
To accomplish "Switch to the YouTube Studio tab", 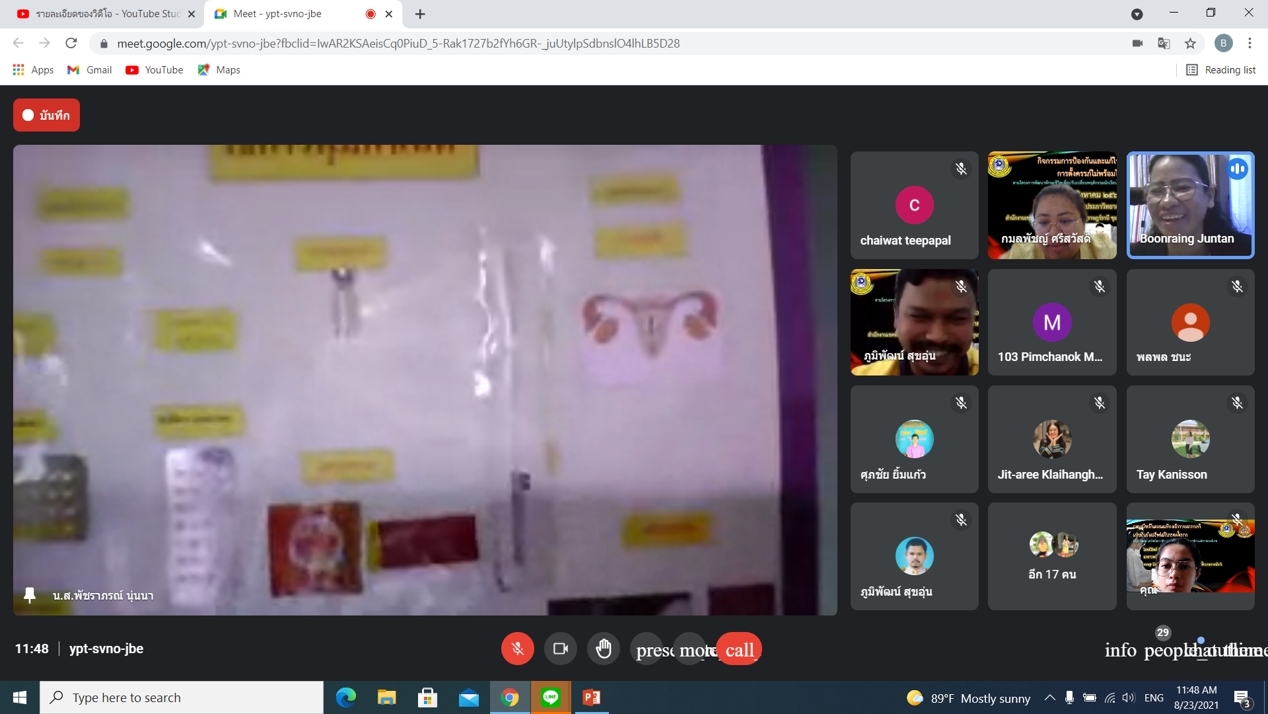I will coord(105,14).
